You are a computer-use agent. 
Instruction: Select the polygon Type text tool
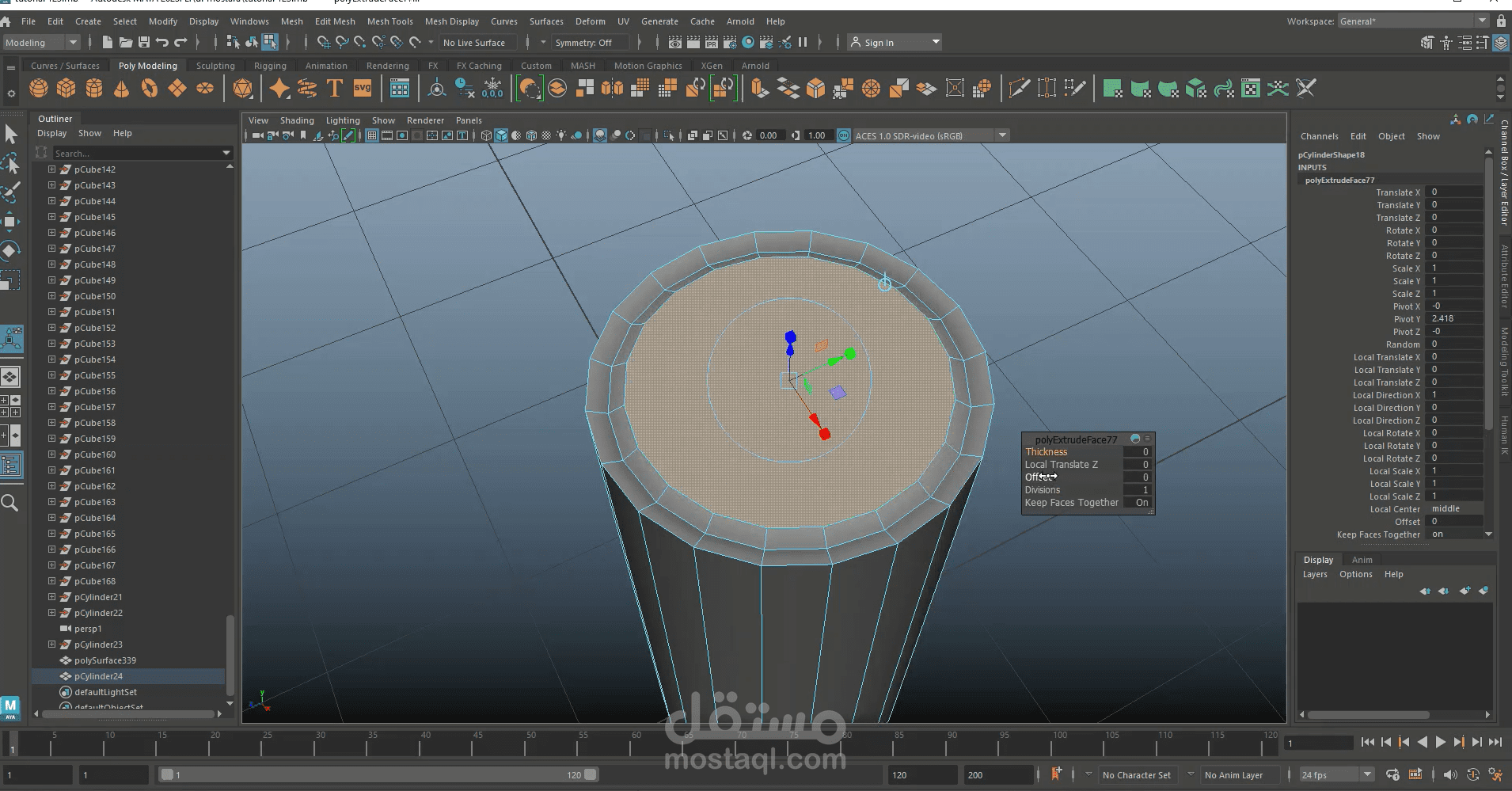coord(334,89)
